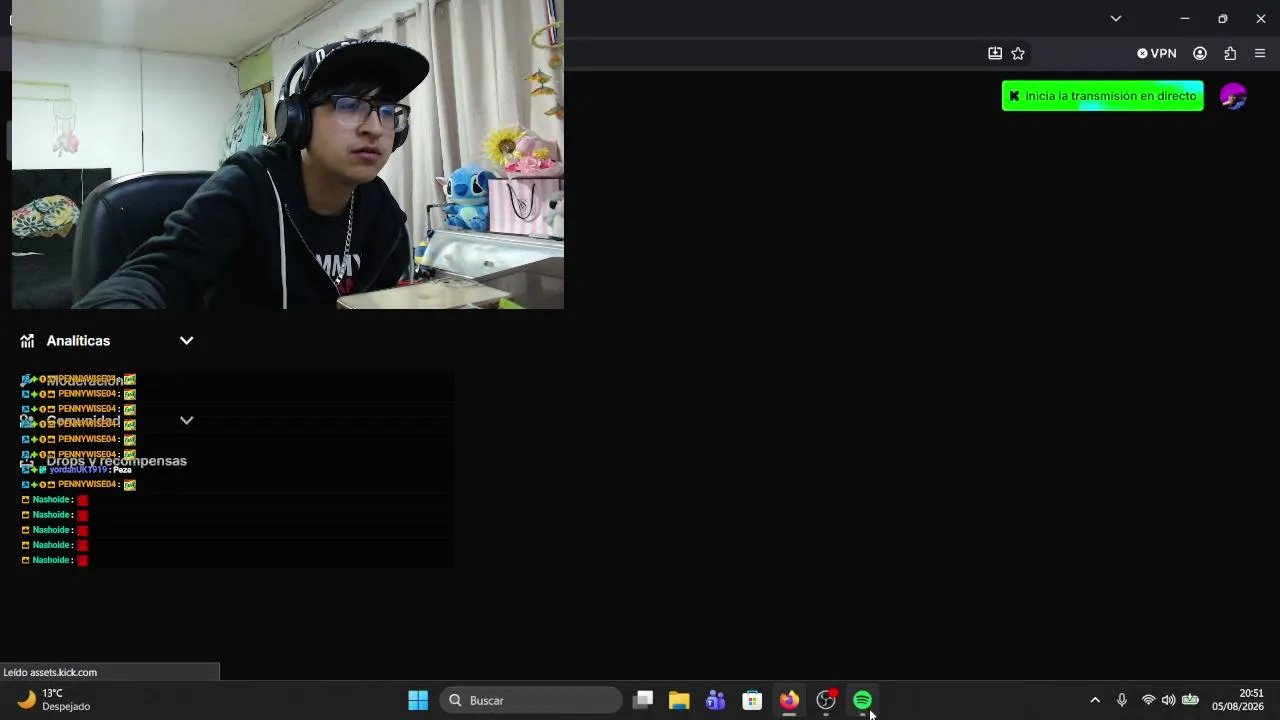Open Microsoft Store from the taskbar
This screenshot has width=1280, height=720.
(x=752, y=700)
